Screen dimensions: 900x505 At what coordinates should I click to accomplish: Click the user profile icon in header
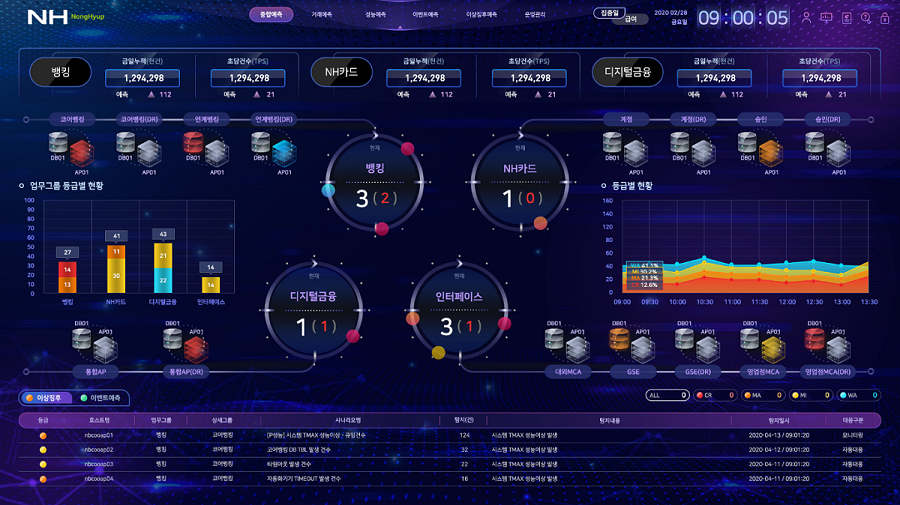click(x=806, y=17)
